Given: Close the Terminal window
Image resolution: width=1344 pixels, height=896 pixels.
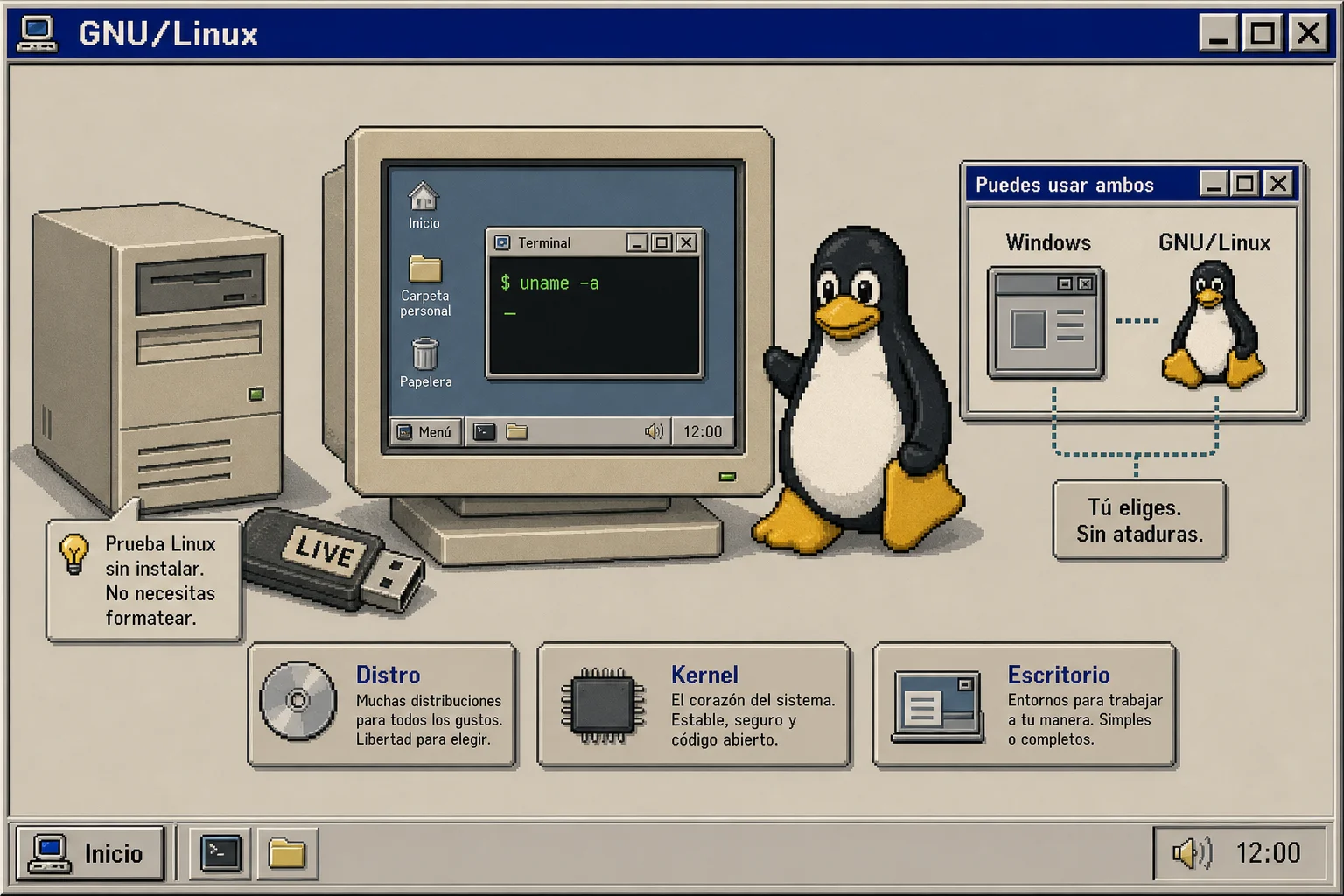Looking at the screenshot, I should click(687, 242).
